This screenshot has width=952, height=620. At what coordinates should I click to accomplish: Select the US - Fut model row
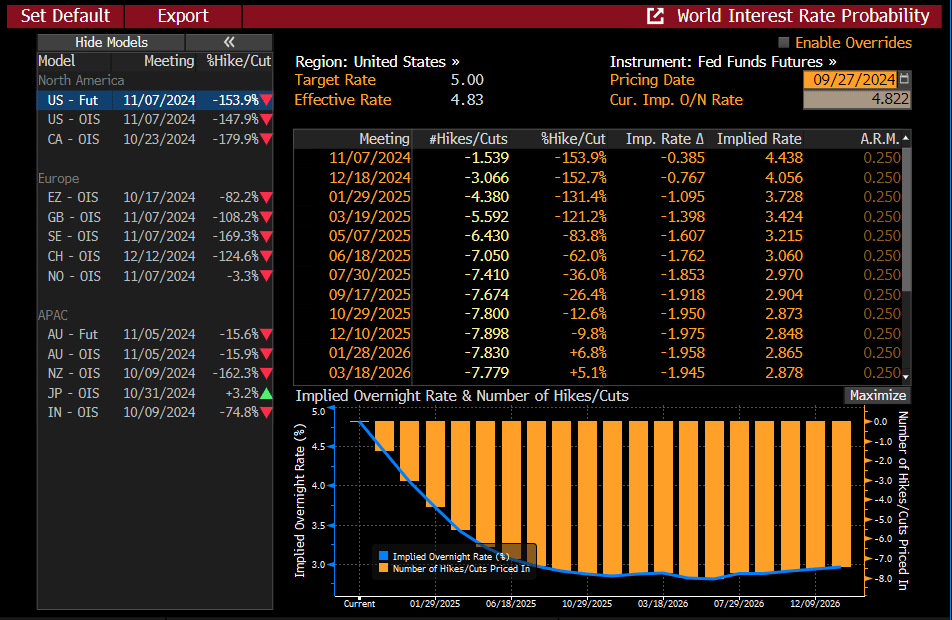tap(155, 100)
